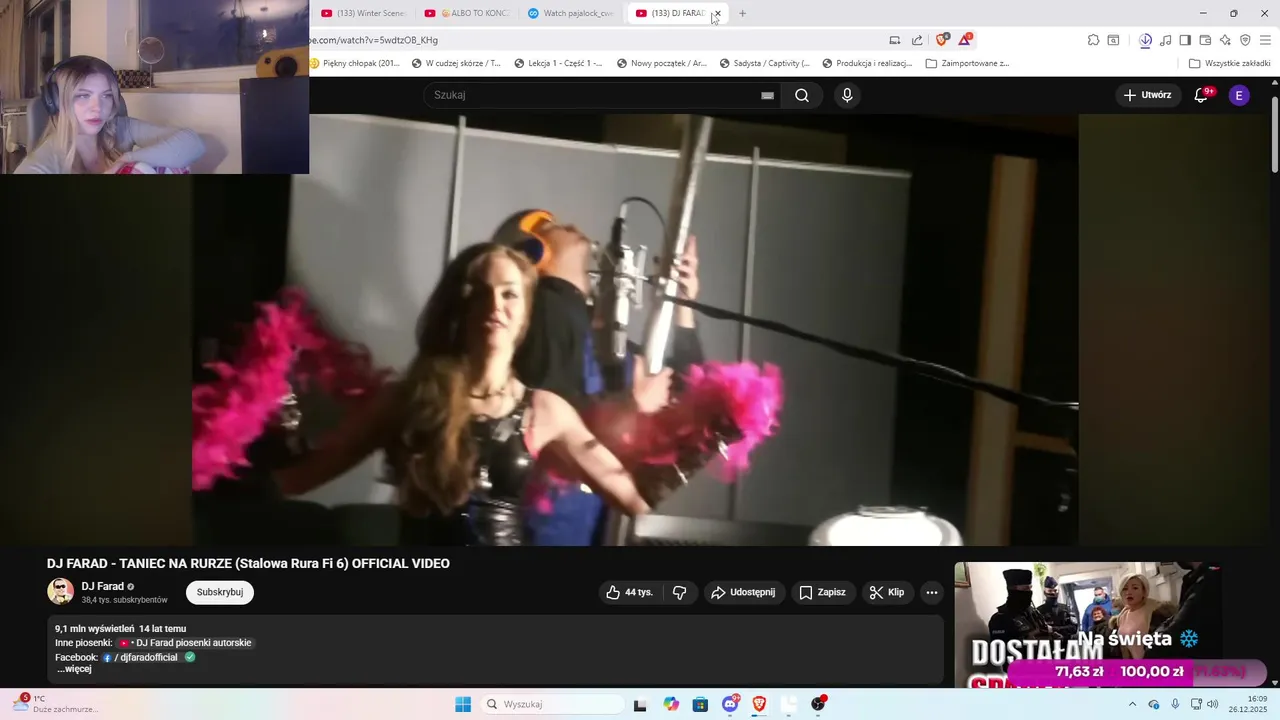Viewport: 1280px width, 720px height.
Task: Open the Lekcja 1 - Część 1 bookmark
Action: tap(558, 63)
